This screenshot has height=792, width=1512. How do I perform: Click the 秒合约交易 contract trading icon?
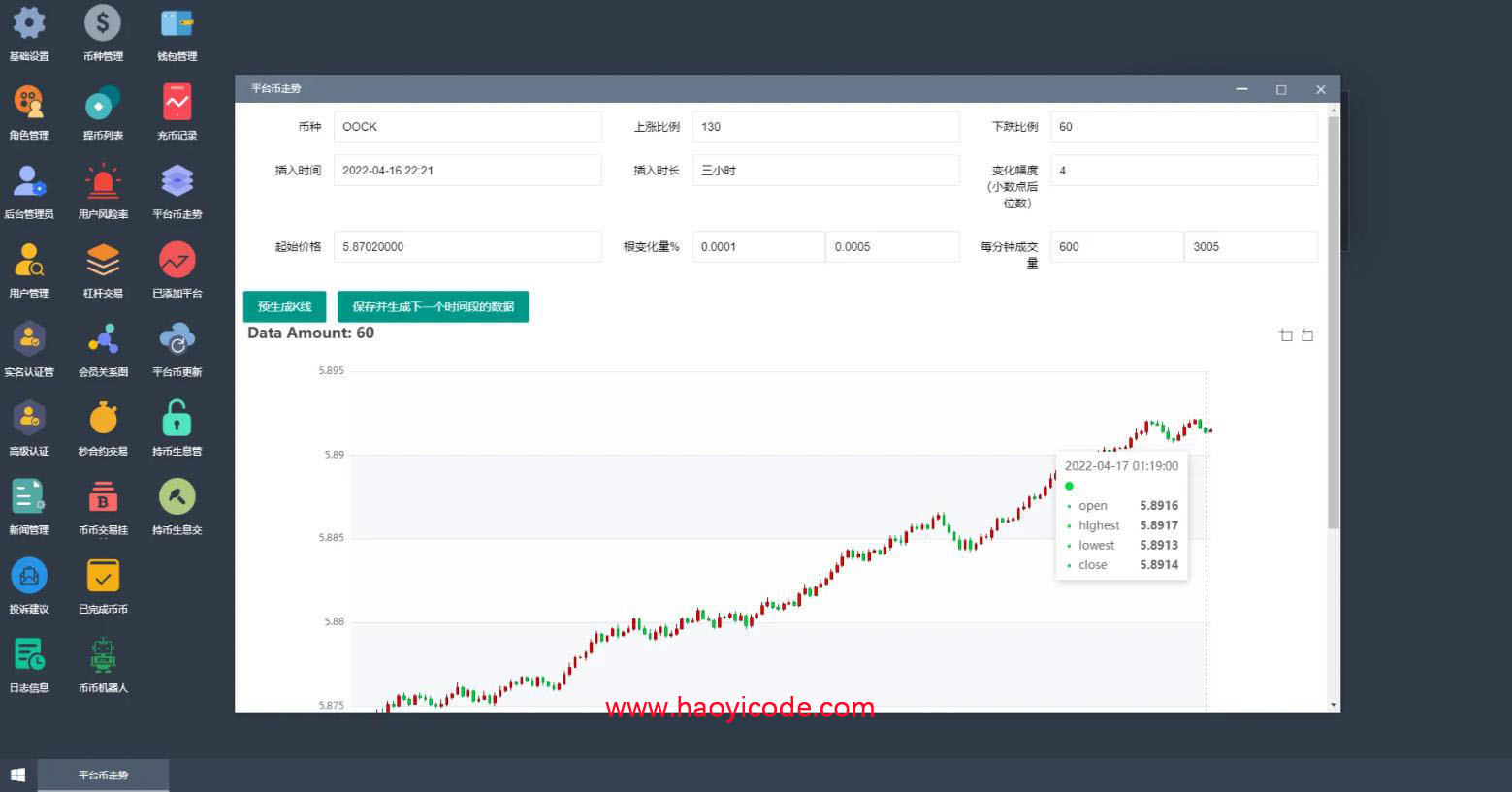102,425
